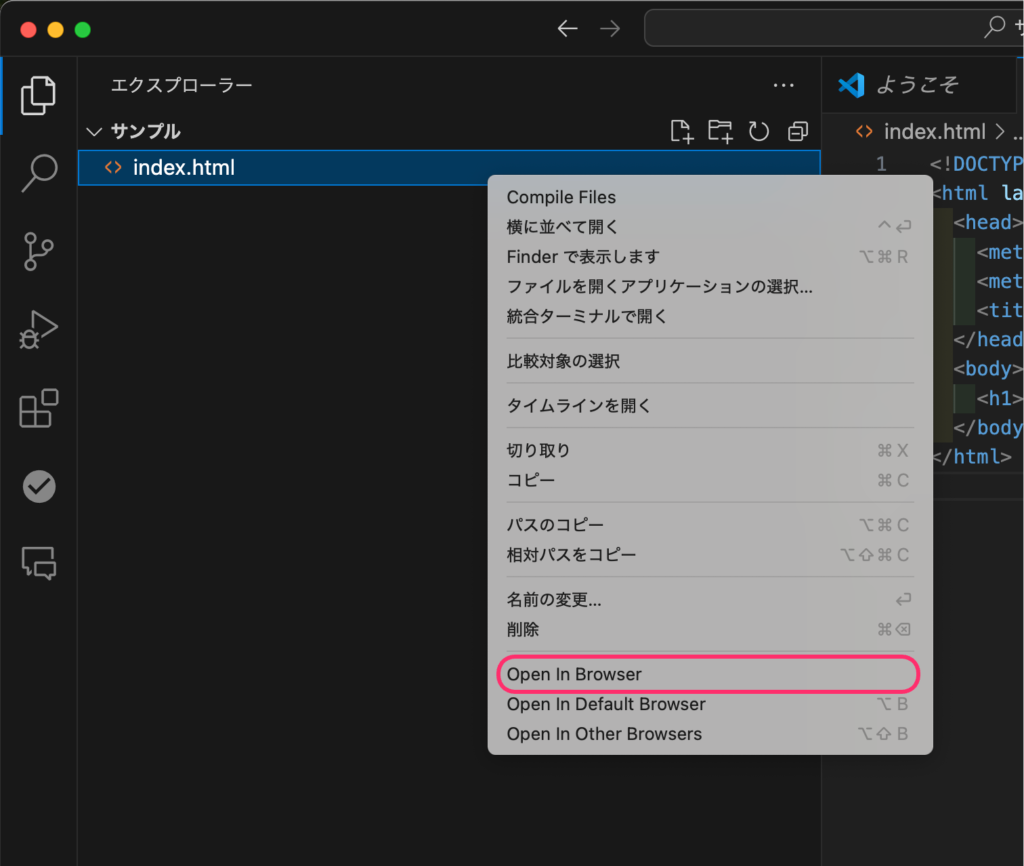Open the Source Control view icon
Image resolution: width=1024 pixels, height=866 pixels.
click(x=39, y=252)
